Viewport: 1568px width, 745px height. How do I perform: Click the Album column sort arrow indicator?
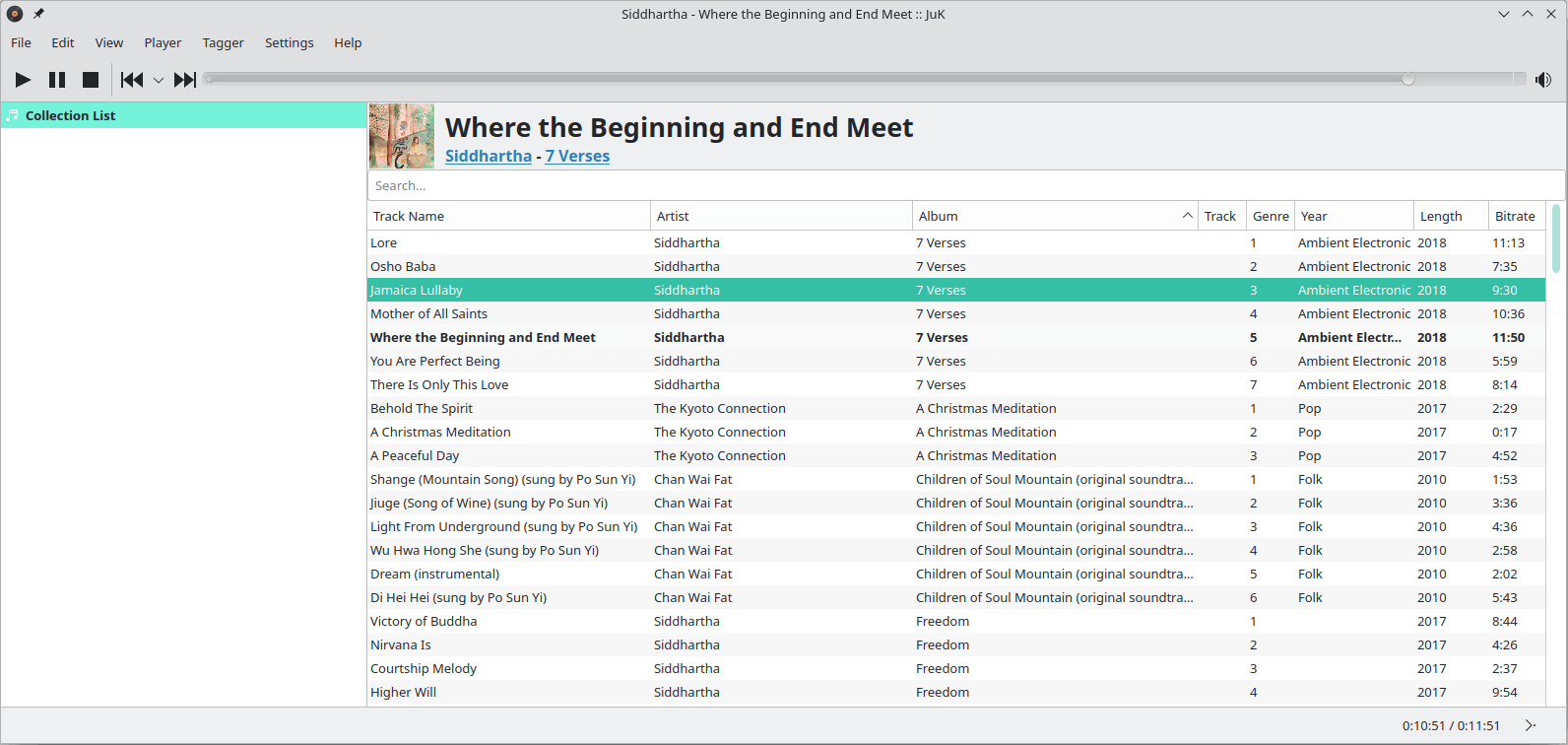click(1187, 216)
